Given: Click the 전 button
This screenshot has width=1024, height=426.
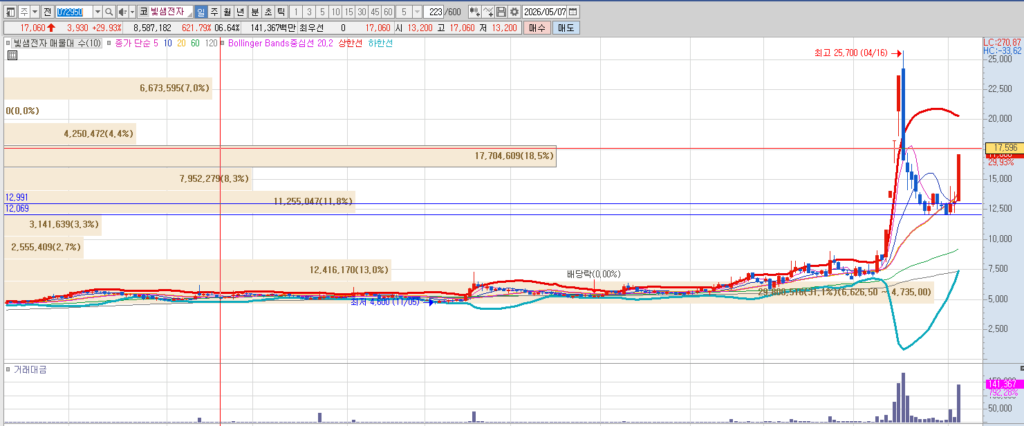Looking at the screenshot, I should click(47, 12).
